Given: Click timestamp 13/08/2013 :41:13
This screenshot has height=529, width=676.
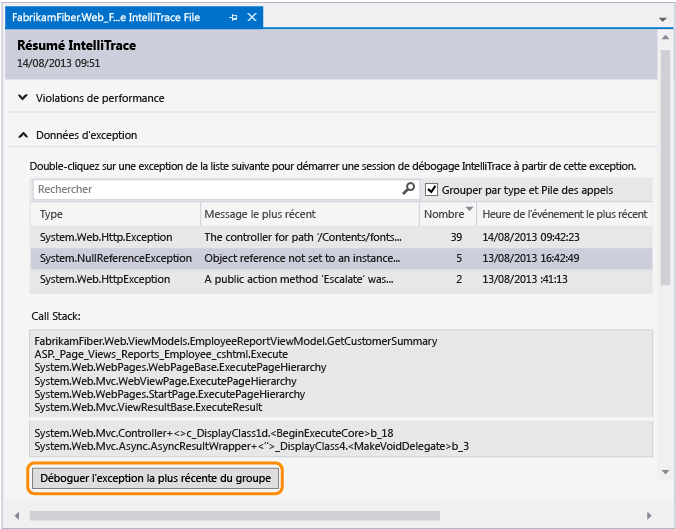Looking at the screenshot, I should coord(525,279).
